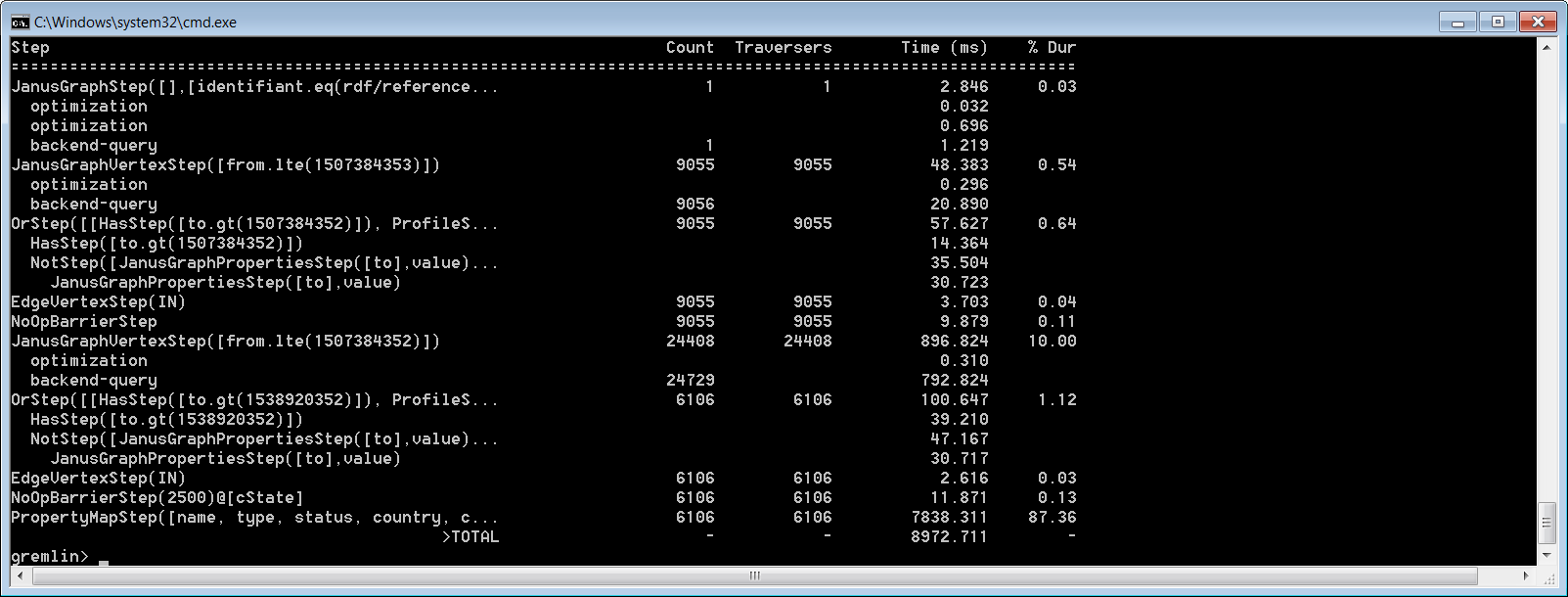Maximize the cmd.exe window
The width and height of the screenshot is (1568, 597).
coord(1497,22)
